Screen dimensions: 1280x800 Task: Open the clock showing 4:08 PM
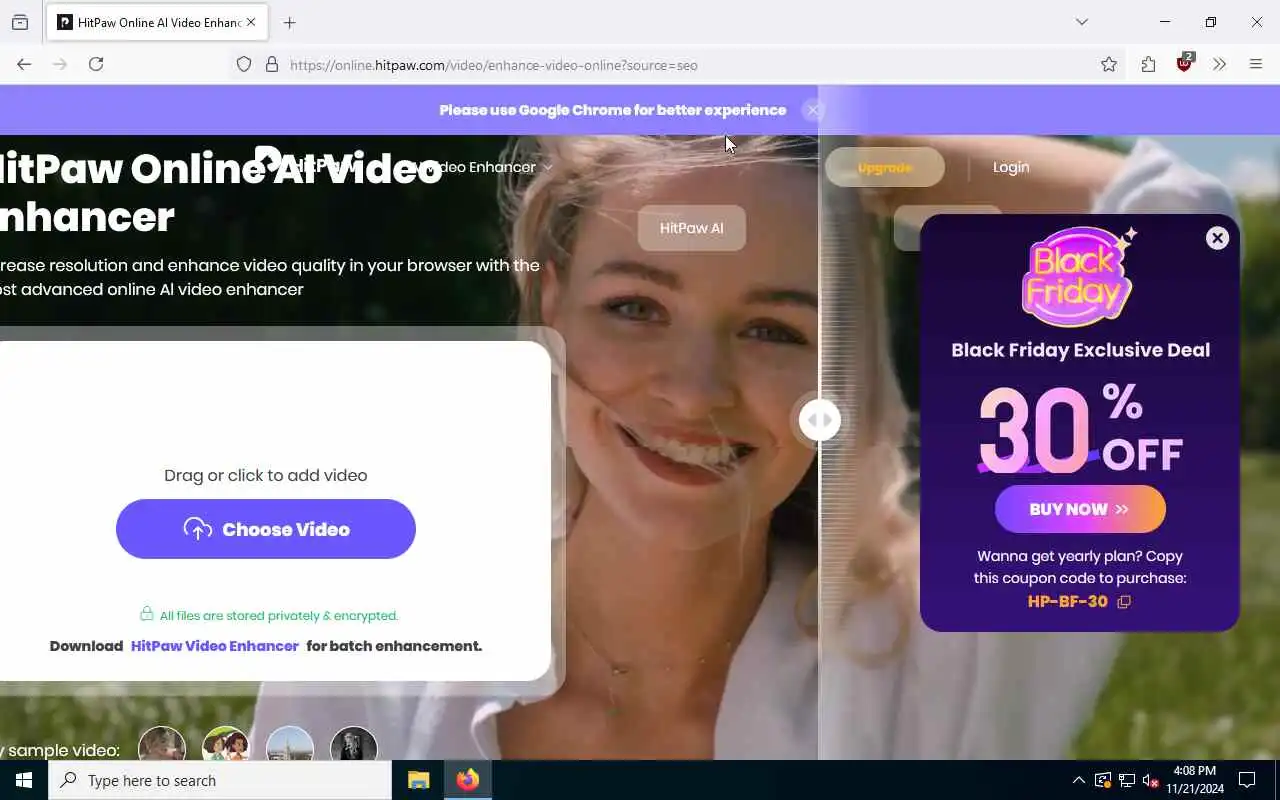click(1194, 780)
